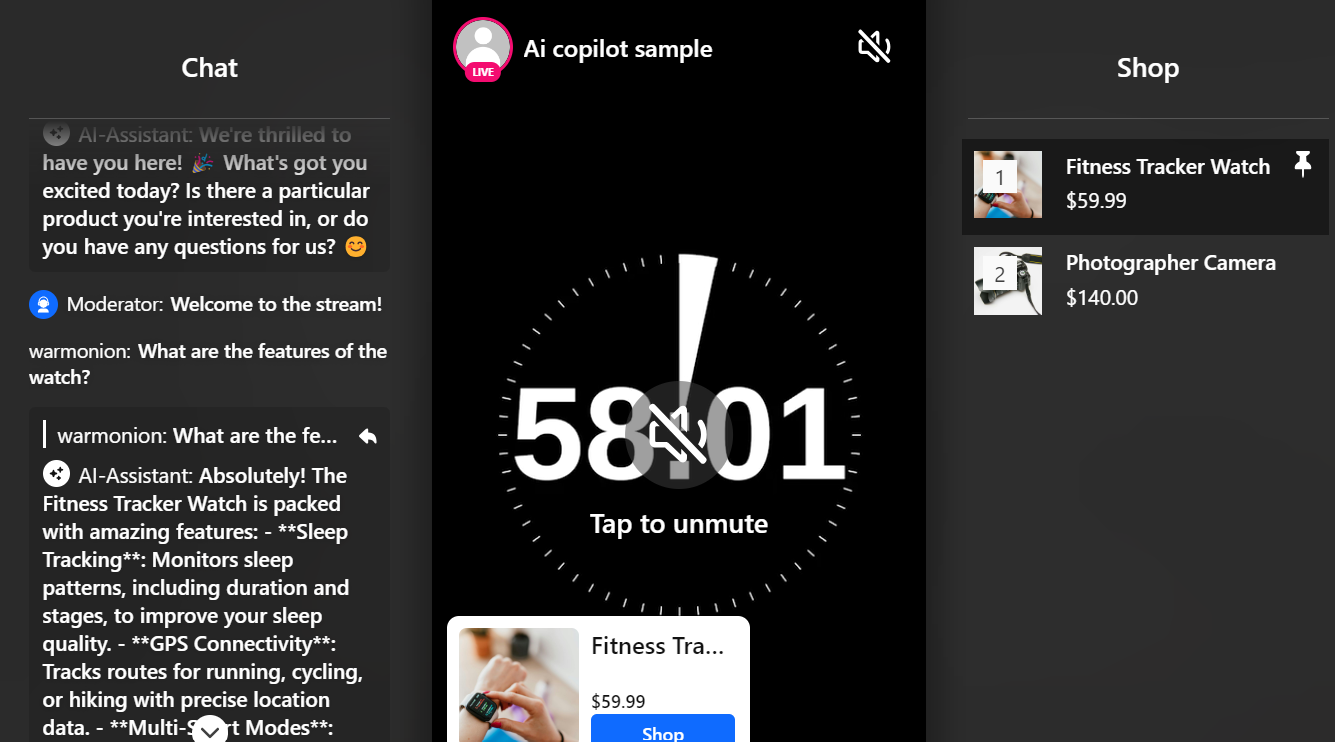Tap the center unmute speaker icon
Image resolution: width=1335 pixels, height=742 pixels.
679,434
